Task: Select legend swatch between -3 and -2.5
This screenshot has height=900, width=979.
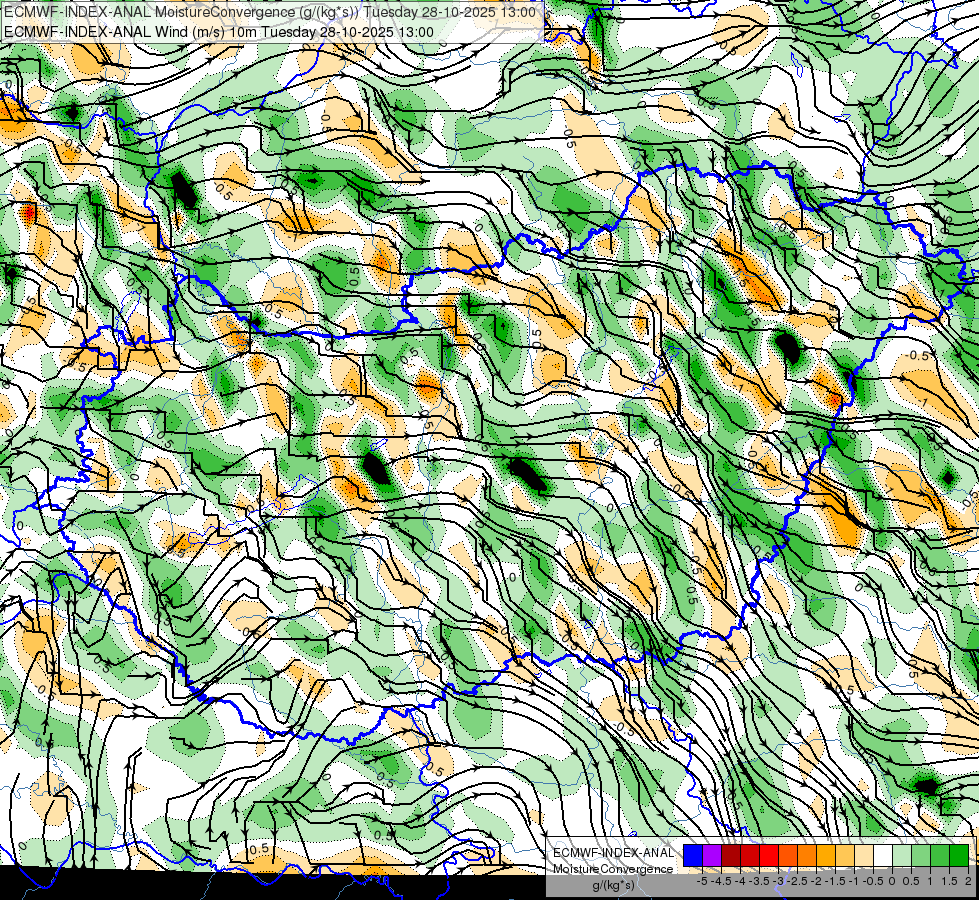Action: point(788,856)
